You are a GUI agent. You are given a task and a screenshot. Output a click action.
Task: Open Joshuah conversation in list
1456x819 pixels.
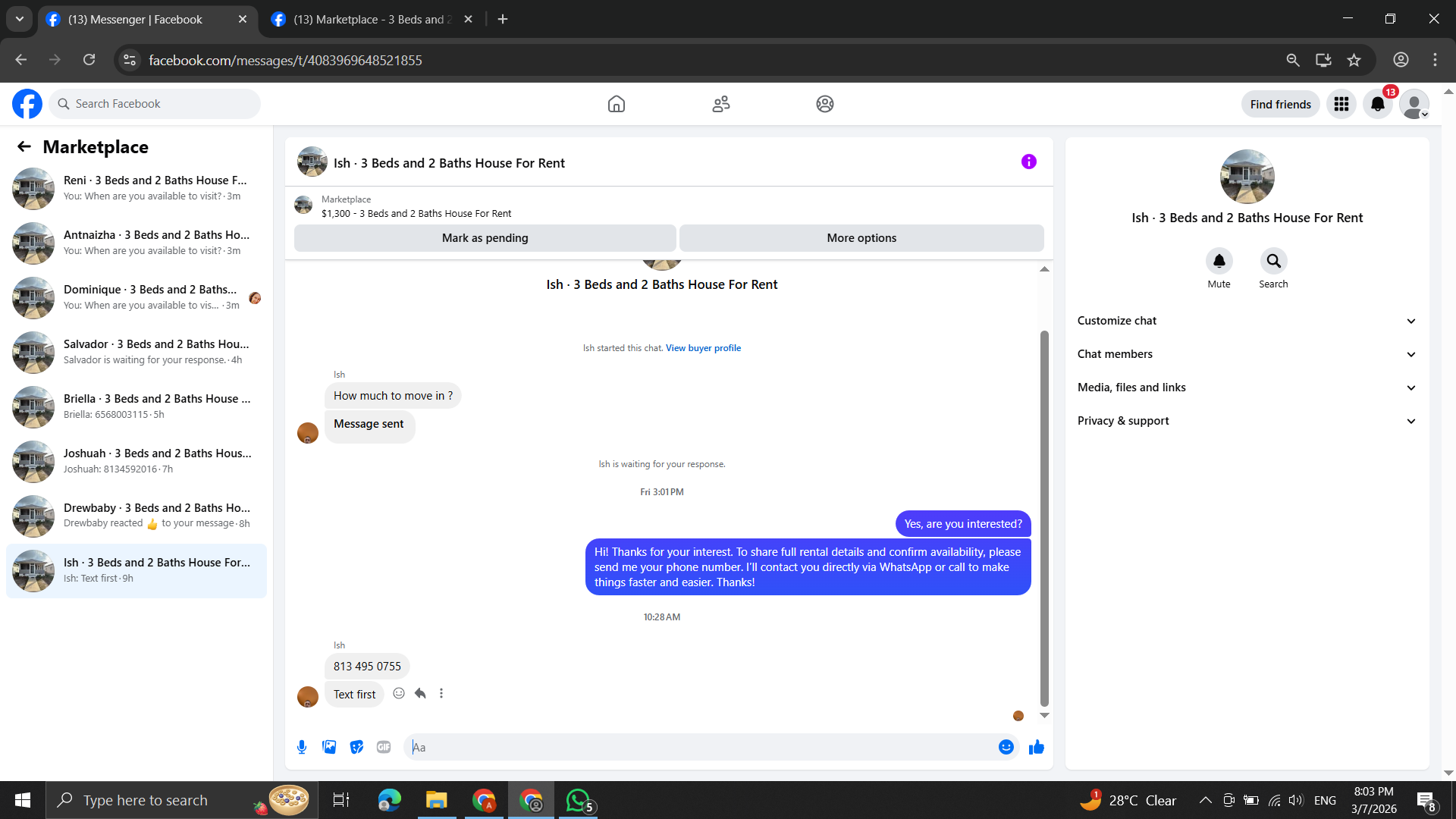tap(136, 461)
